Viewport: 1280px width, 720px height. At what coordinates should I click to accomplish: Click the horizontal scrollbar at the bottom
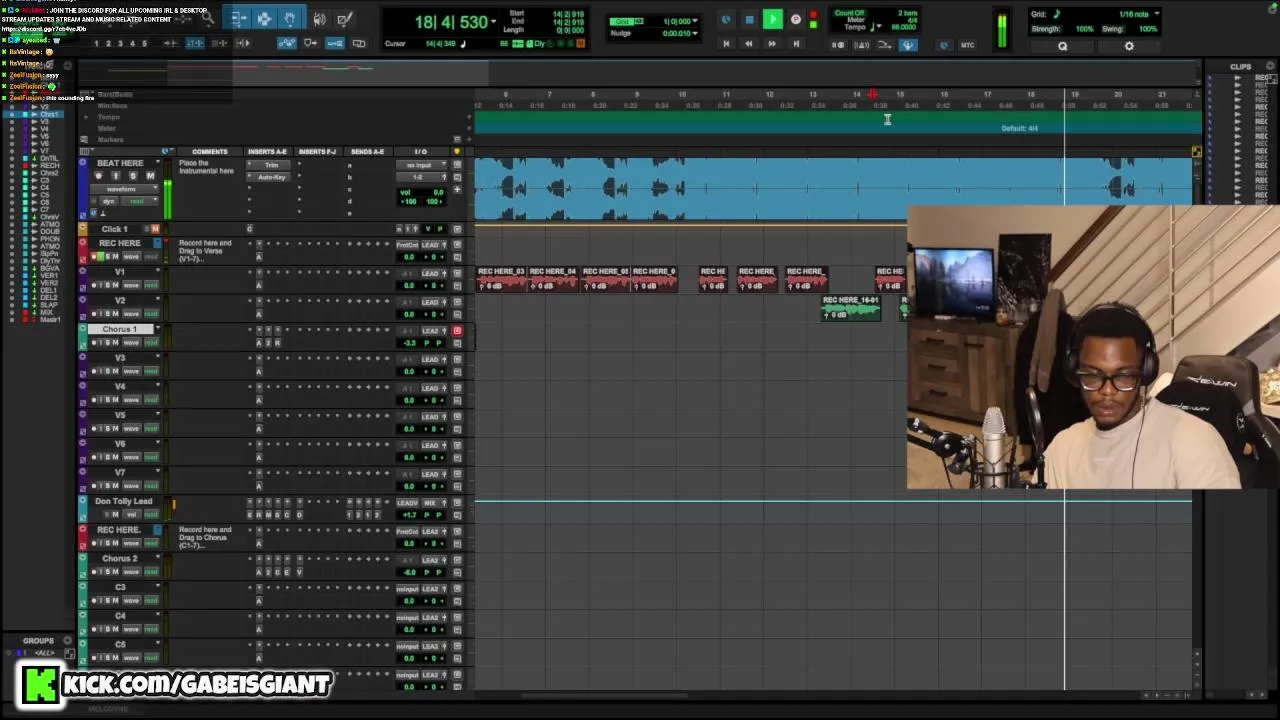(x=604, y=696)
